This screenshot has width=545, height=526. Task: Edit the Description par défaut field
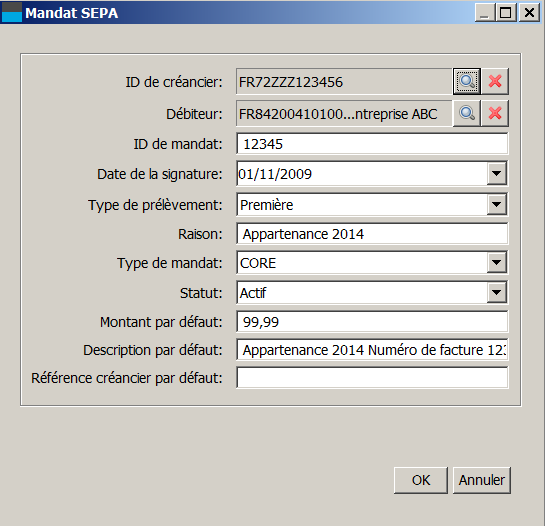(372, 349)
